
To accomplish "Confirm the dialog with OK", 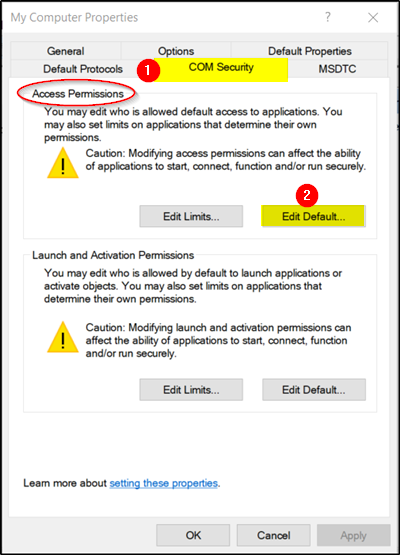I will 193,535.
